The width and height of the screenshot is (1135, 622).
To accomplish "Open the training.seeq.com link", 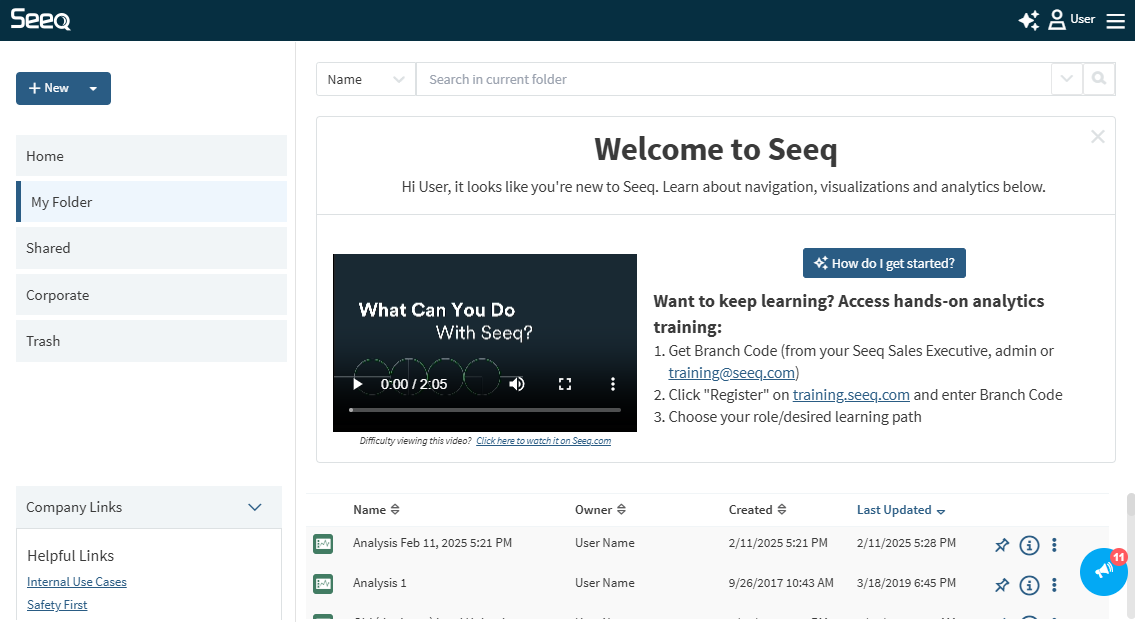I will (851, 394).
